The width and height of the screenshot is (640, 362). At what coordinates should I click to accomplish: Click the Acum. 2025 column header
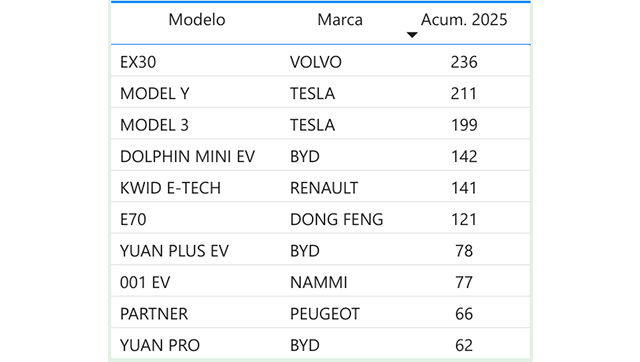(464, 20)
